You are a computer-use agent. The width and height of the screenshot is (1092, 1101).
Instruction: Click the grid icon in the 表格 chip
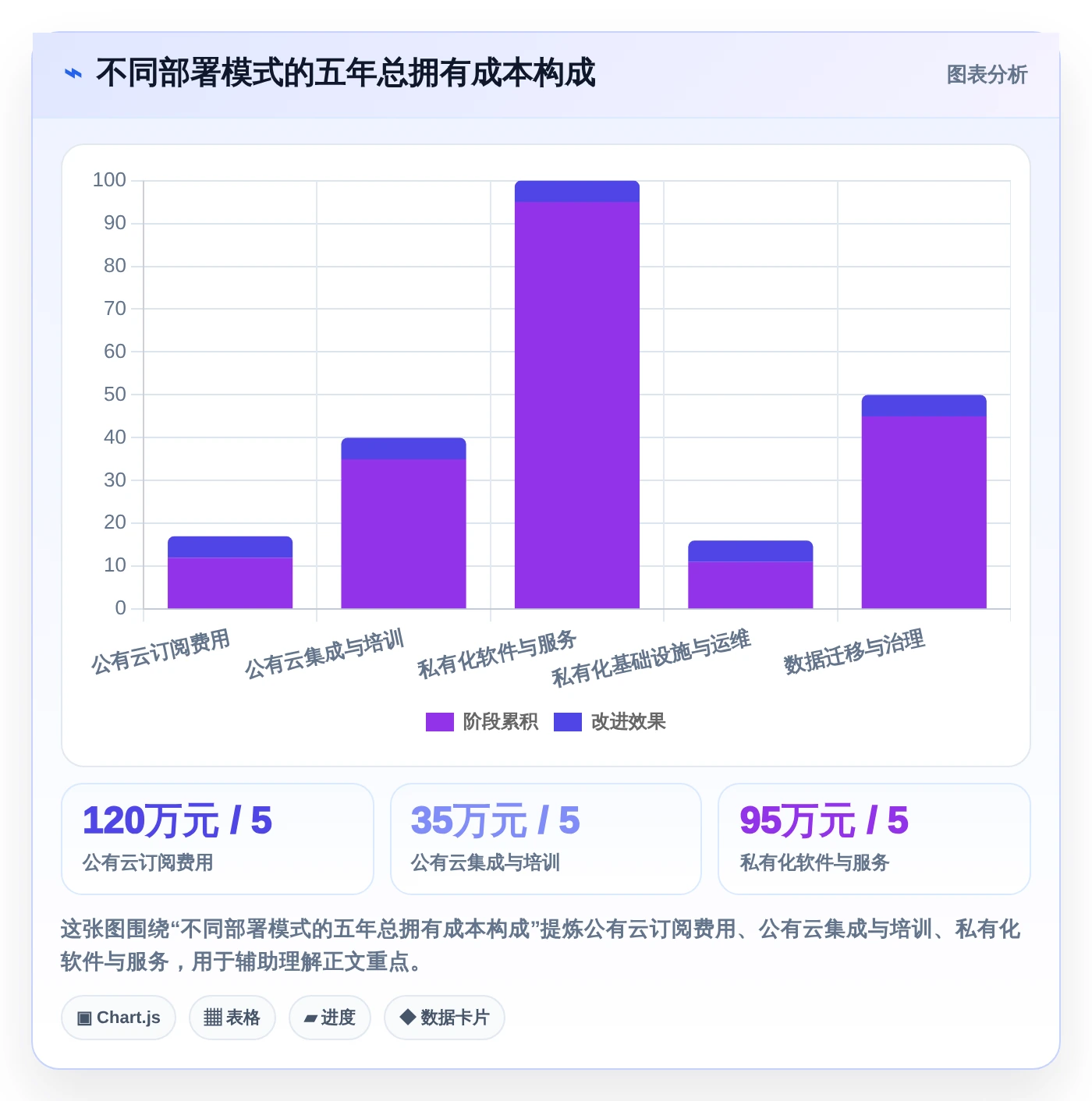coord(213,1018)
